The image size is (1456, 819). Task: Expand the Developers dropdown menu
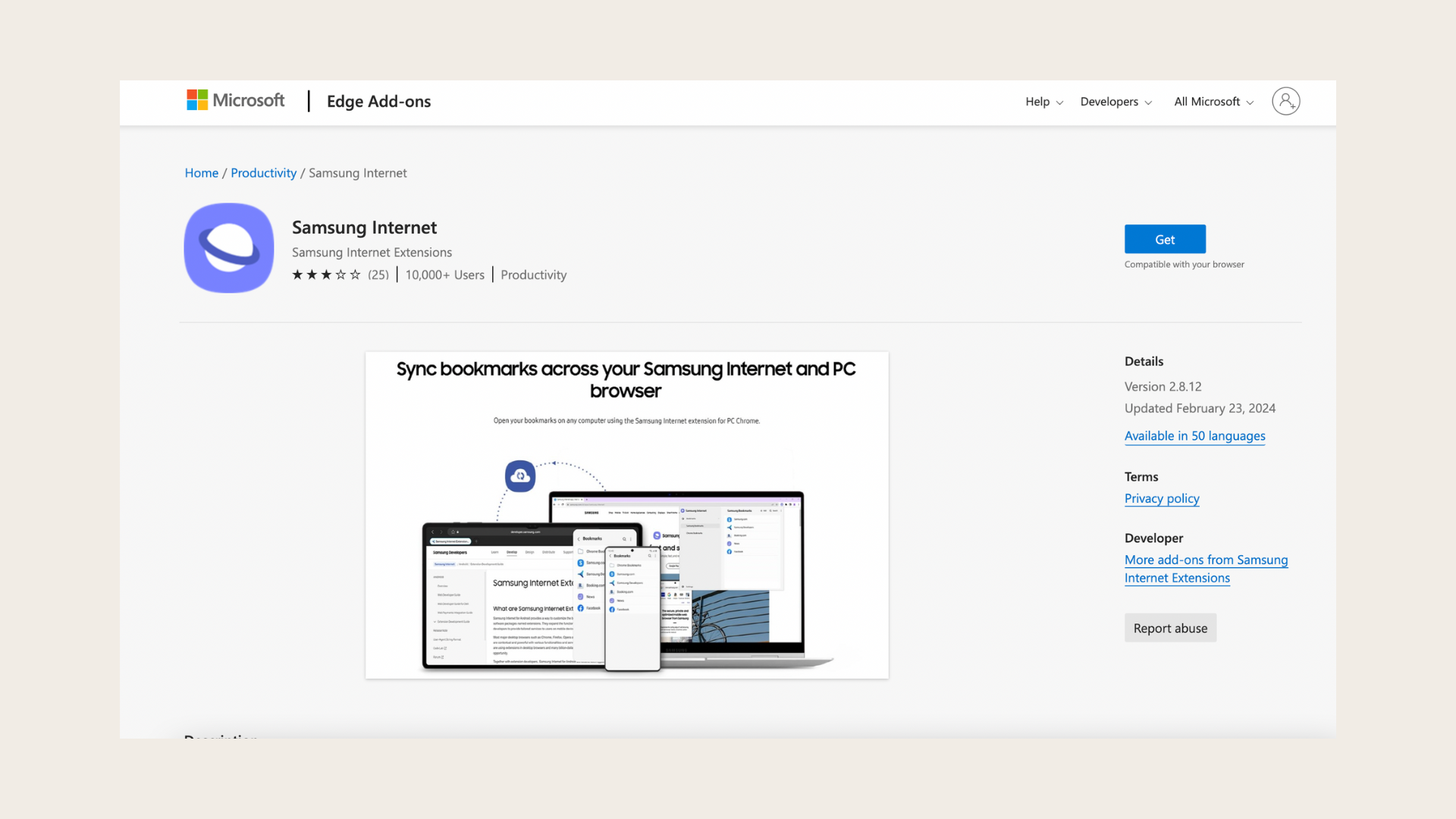click(1116, 102)
